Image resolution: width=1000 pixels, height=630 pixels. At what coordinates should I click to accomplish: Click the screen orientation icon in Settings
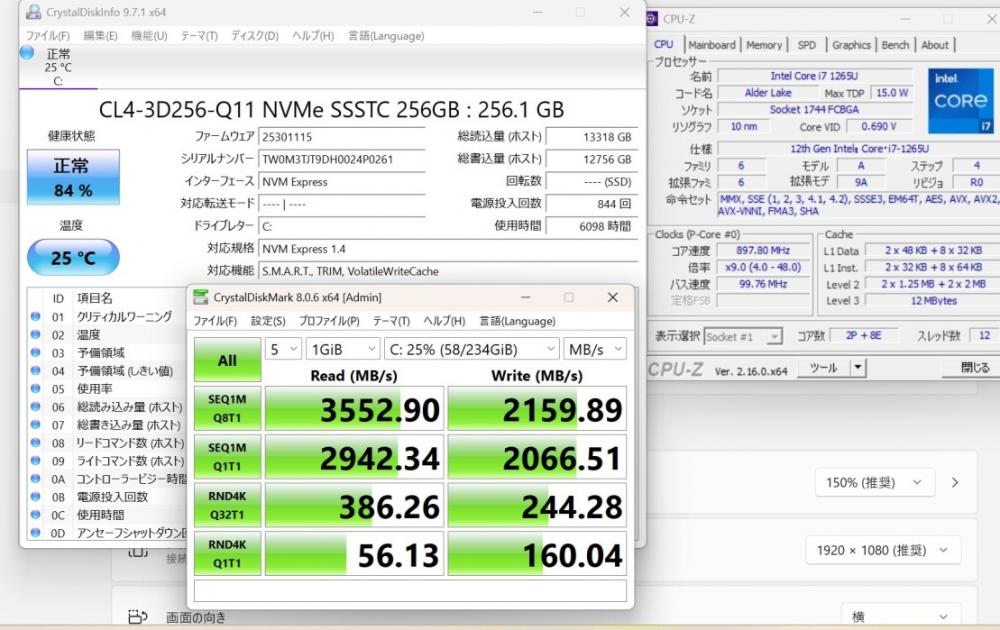[137, 617]
